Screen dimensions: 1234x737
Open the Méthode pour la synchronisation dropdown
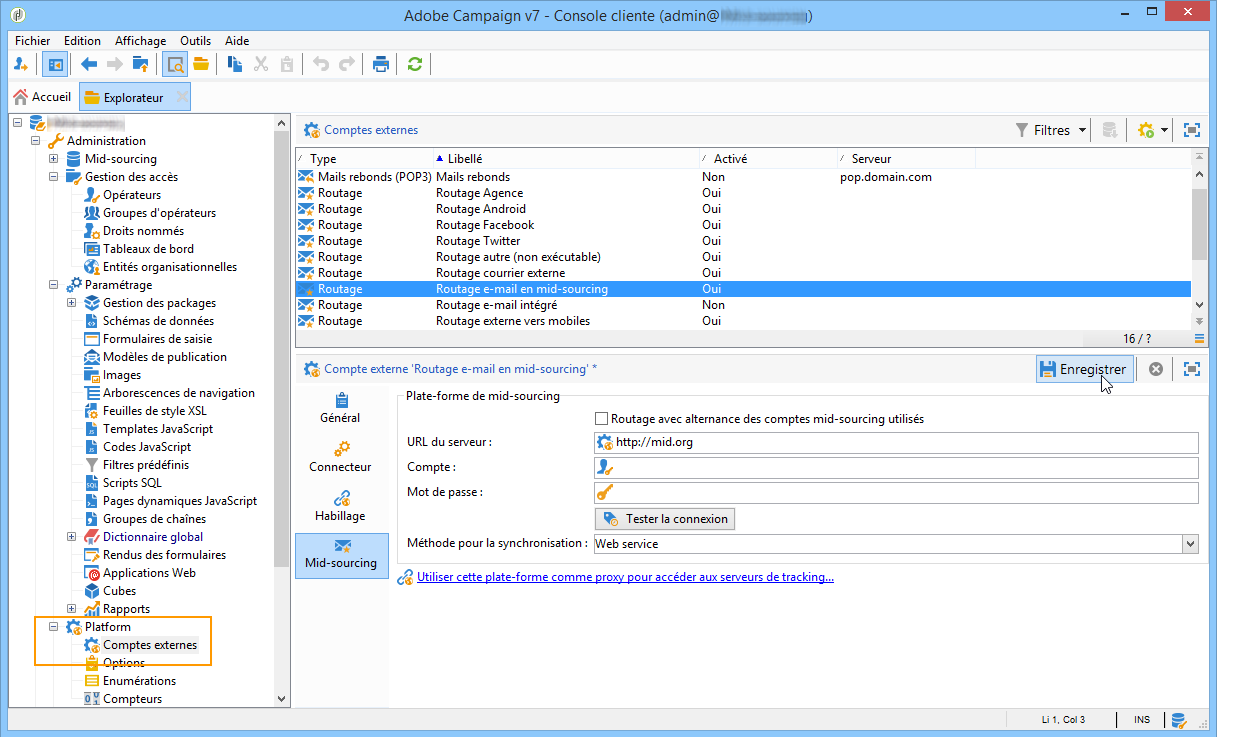[x=1189, y=544]
